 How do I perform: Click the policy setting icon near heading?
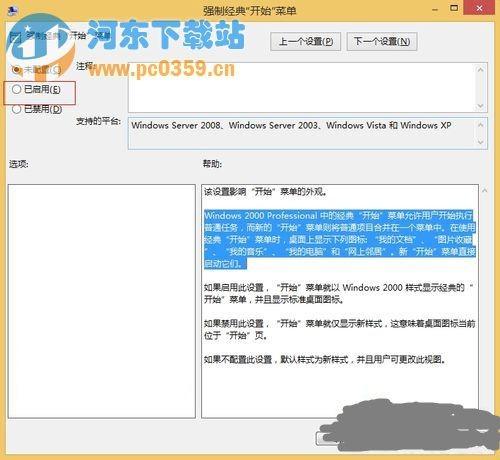[16, 37]
